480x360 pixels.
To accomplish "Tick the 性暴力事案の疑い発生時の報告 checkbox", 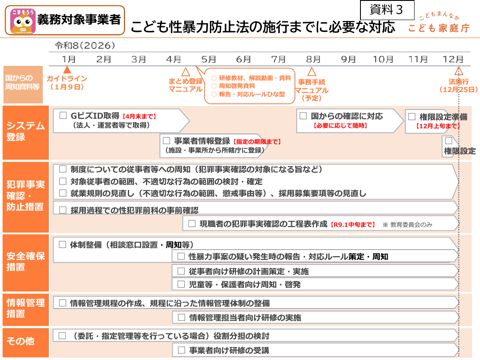I will [181, 256].
